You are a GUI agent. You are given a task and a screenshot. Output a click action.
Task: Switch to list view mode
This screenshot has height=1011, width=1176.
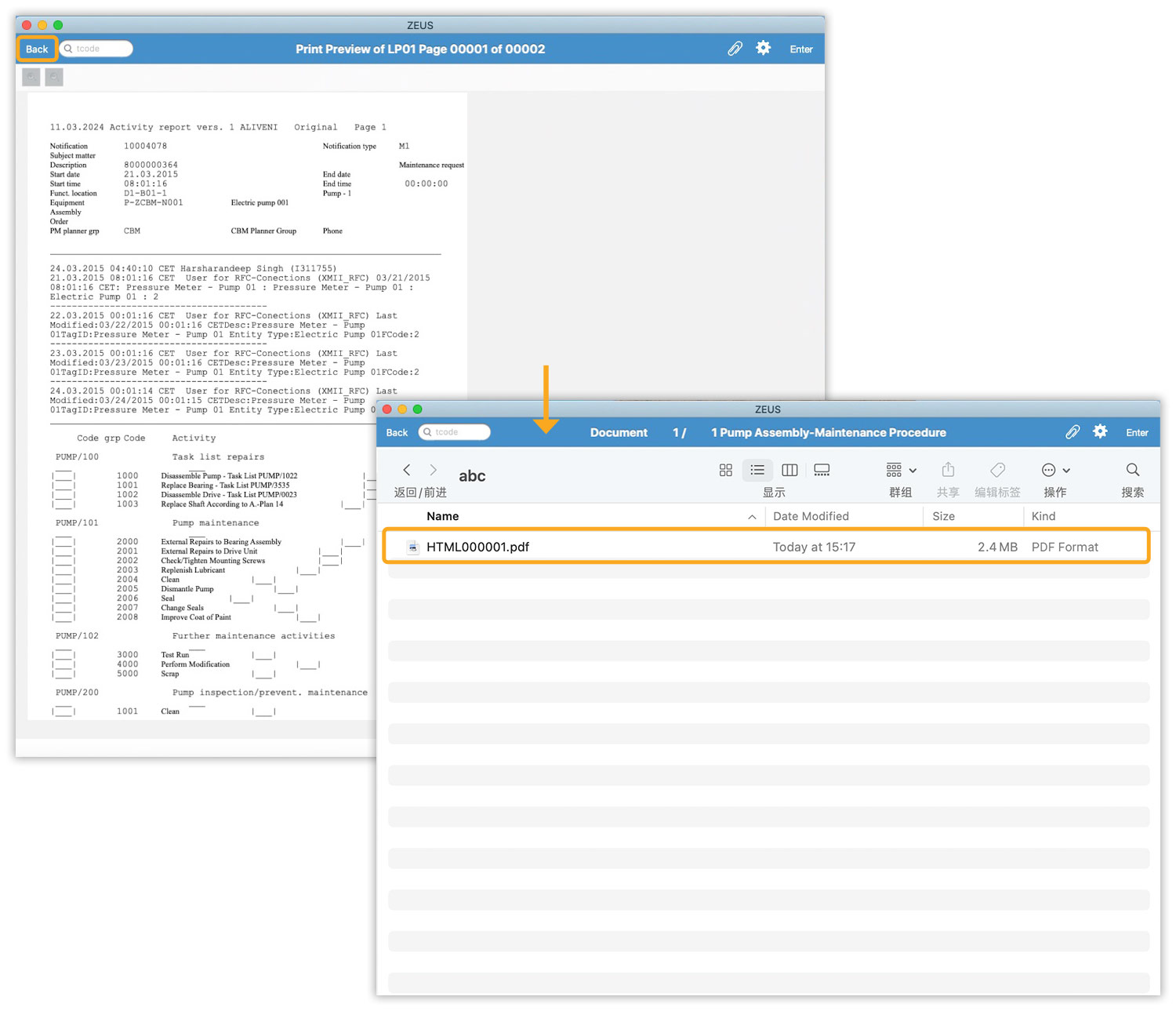coord(757,470)
